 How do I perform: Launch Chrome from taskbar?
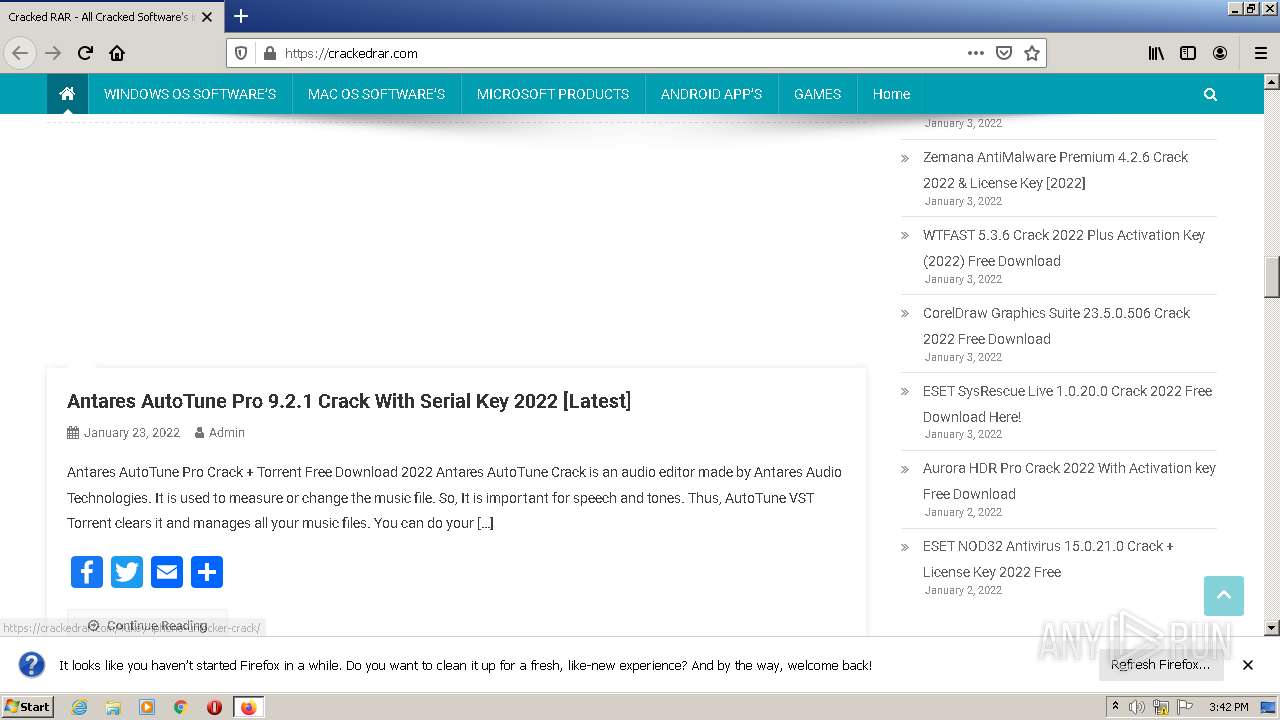(x=181, y=707)
